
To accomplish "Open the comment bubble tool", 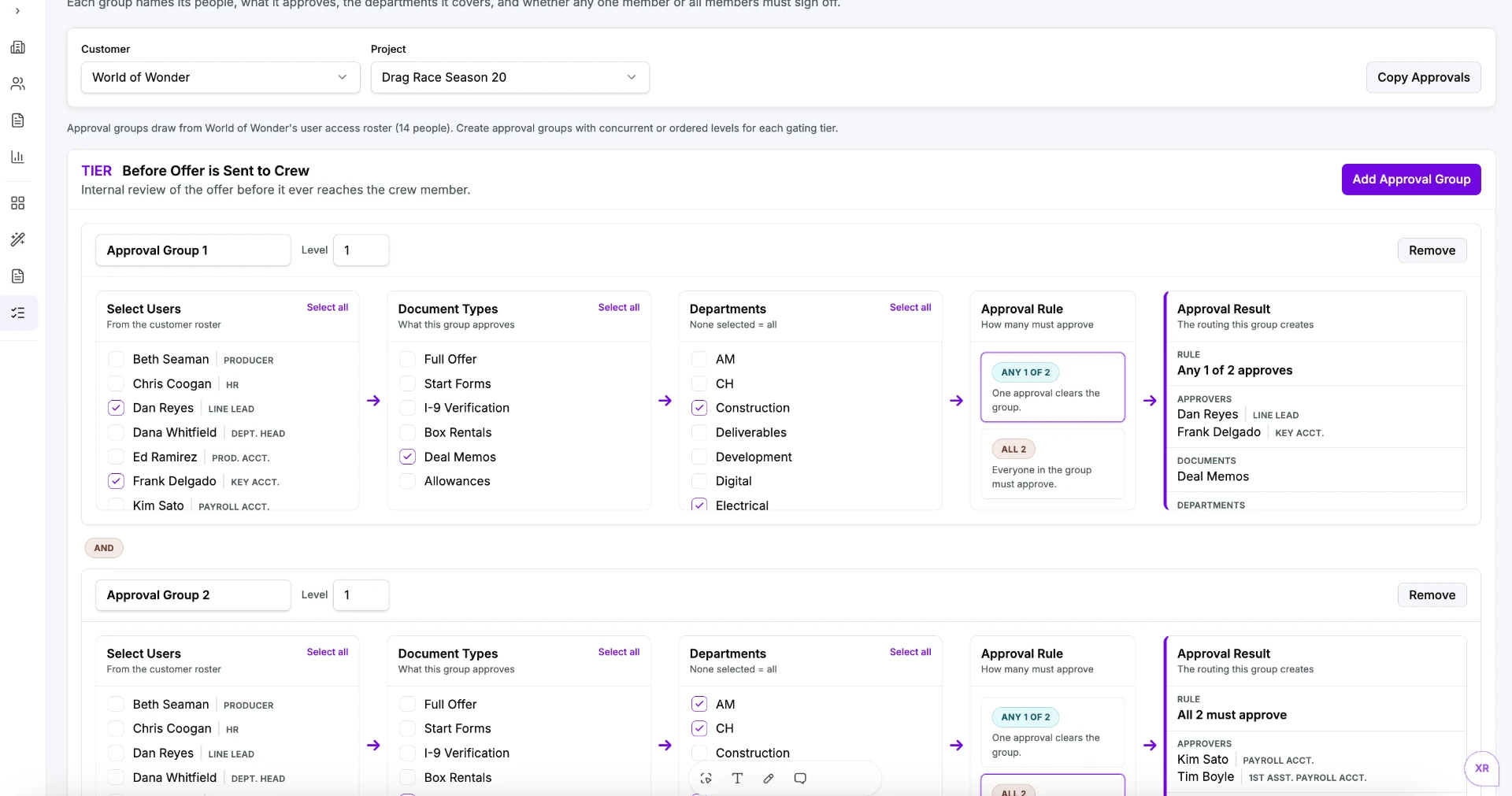I will pyautogui.click(x=800, y=778).
